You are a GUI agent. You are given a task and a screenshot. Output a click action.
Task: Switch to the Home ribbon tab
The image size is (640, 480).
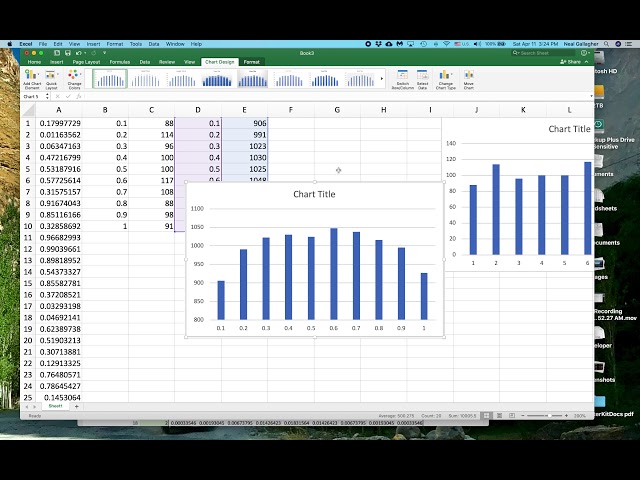coord(34,62)
